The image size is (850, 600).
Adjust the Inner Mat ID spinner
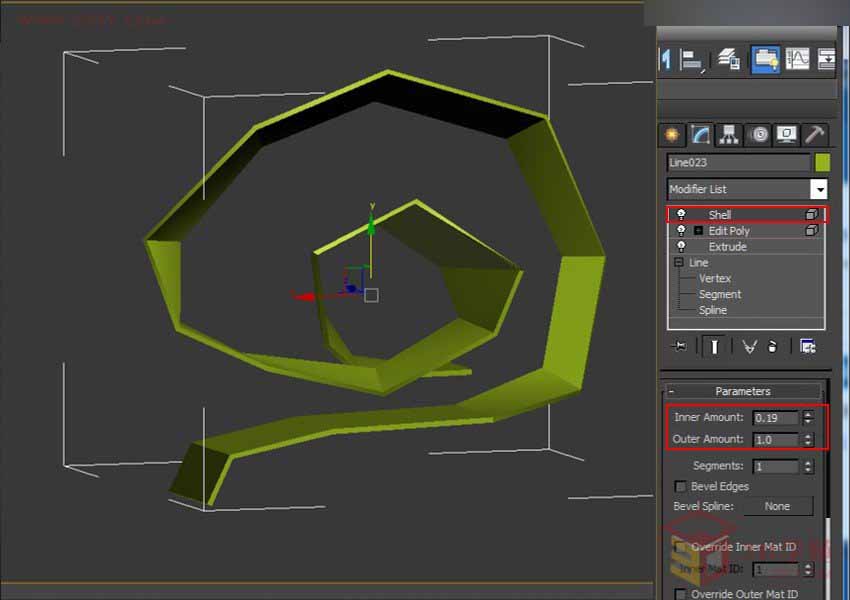click(x=808, y=570)
